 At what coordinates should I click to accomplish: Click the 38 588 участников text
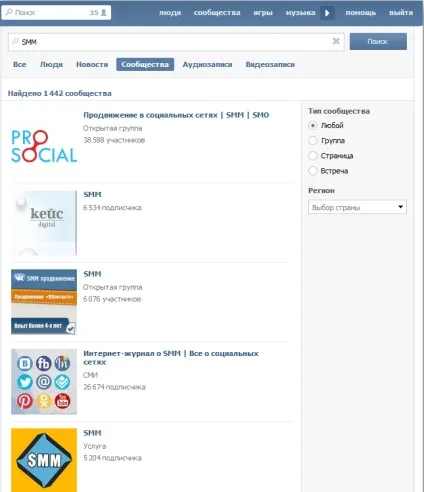pyautogui.click(x=114, y=140)
